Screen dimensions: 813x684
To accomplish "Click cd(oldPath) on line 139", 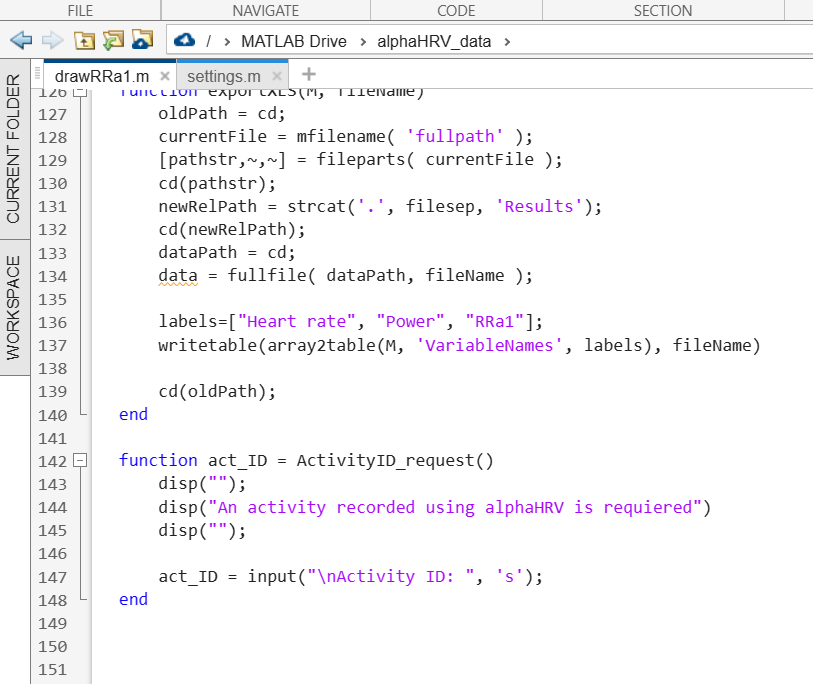I will 217,391.
